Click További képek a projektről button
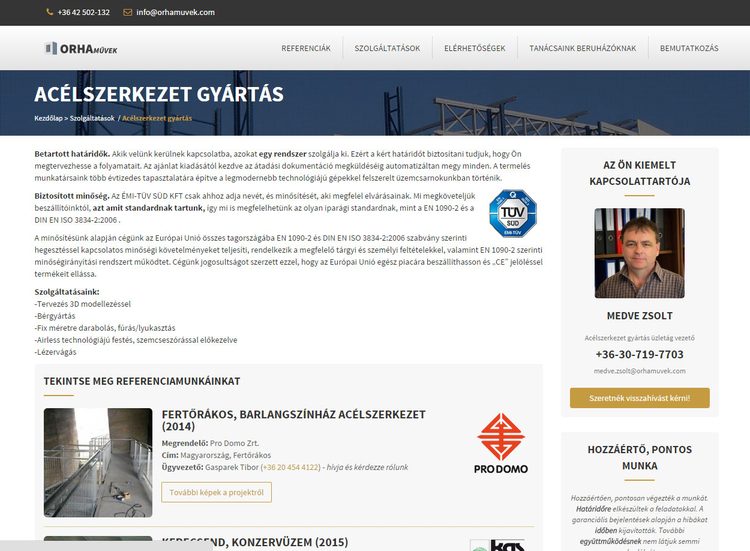Screen dimensions: 750x551 pos(216,492)
